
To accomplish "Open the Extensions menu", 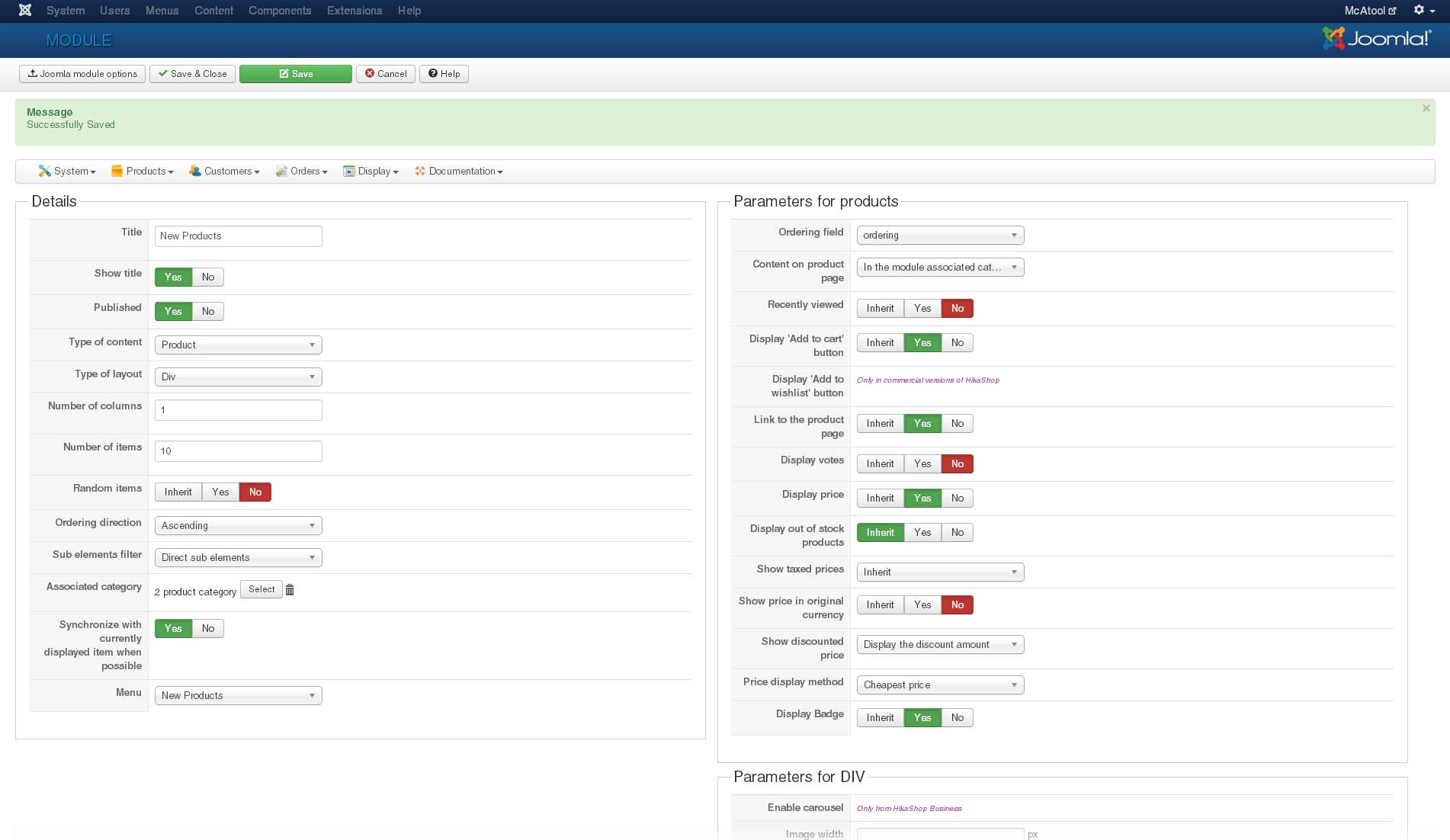I will click(354, 11).
